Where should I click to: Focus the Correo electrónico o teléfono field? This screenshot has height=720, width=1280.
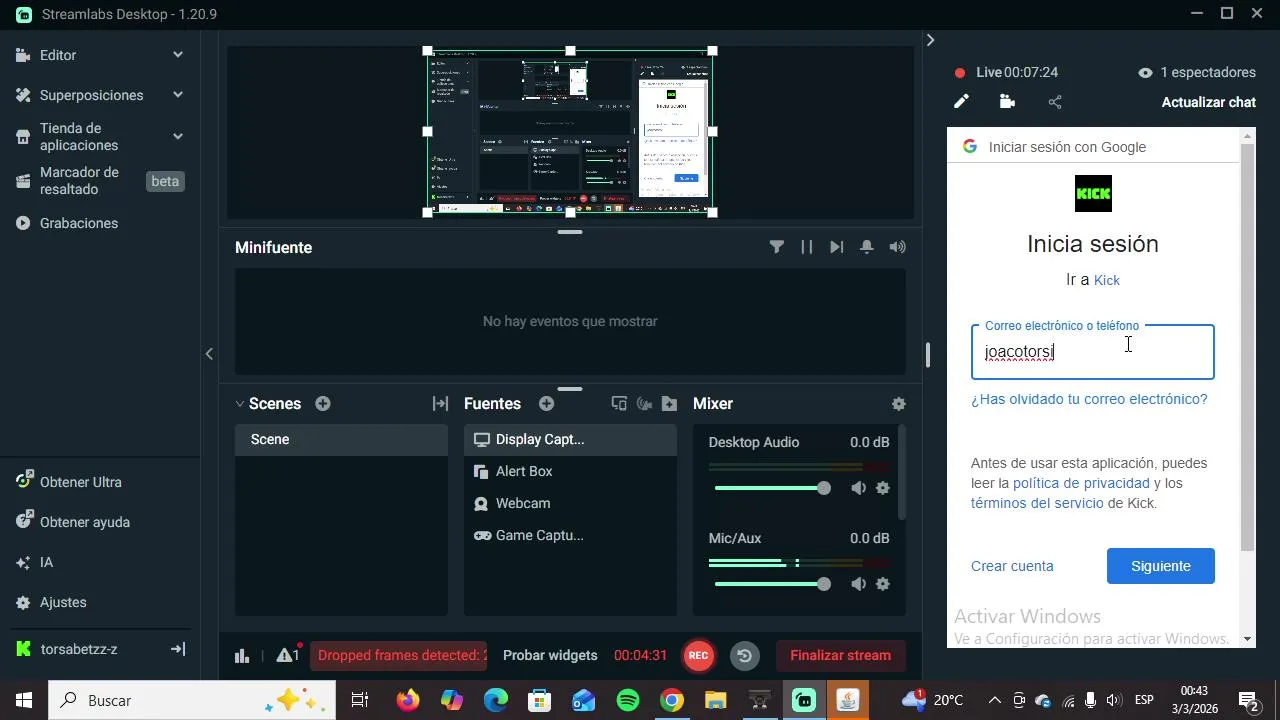[1093, 352]
